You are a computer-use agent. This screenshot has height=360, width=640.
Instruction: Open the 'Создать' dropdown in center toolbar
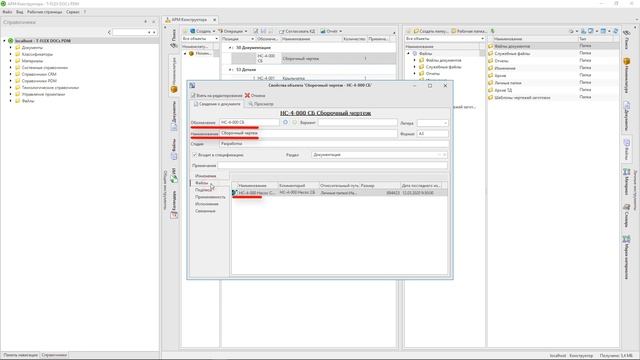pos(203,31)
